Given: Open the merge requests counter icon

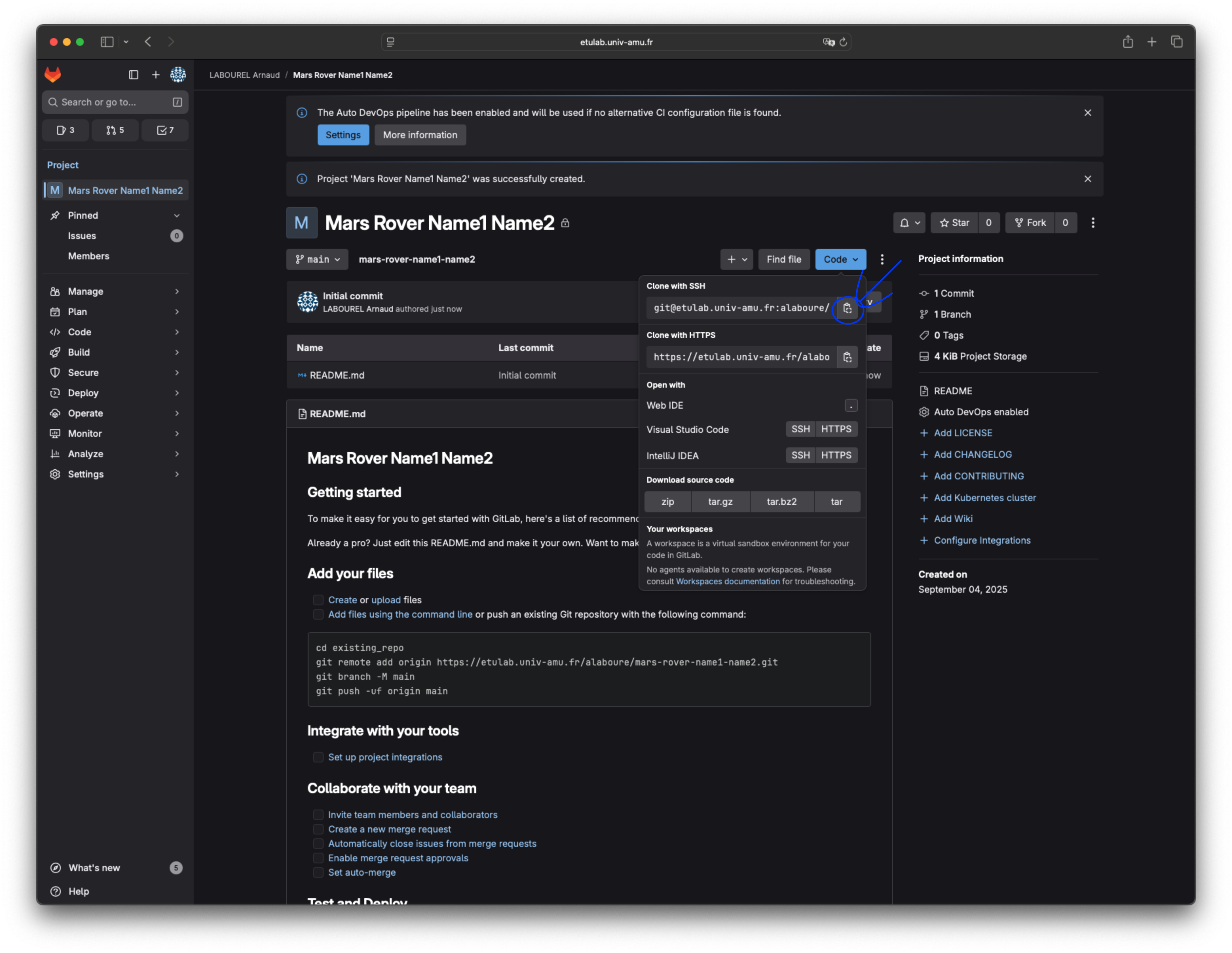Looking at the screenshot, I should (x=115, y=130).
